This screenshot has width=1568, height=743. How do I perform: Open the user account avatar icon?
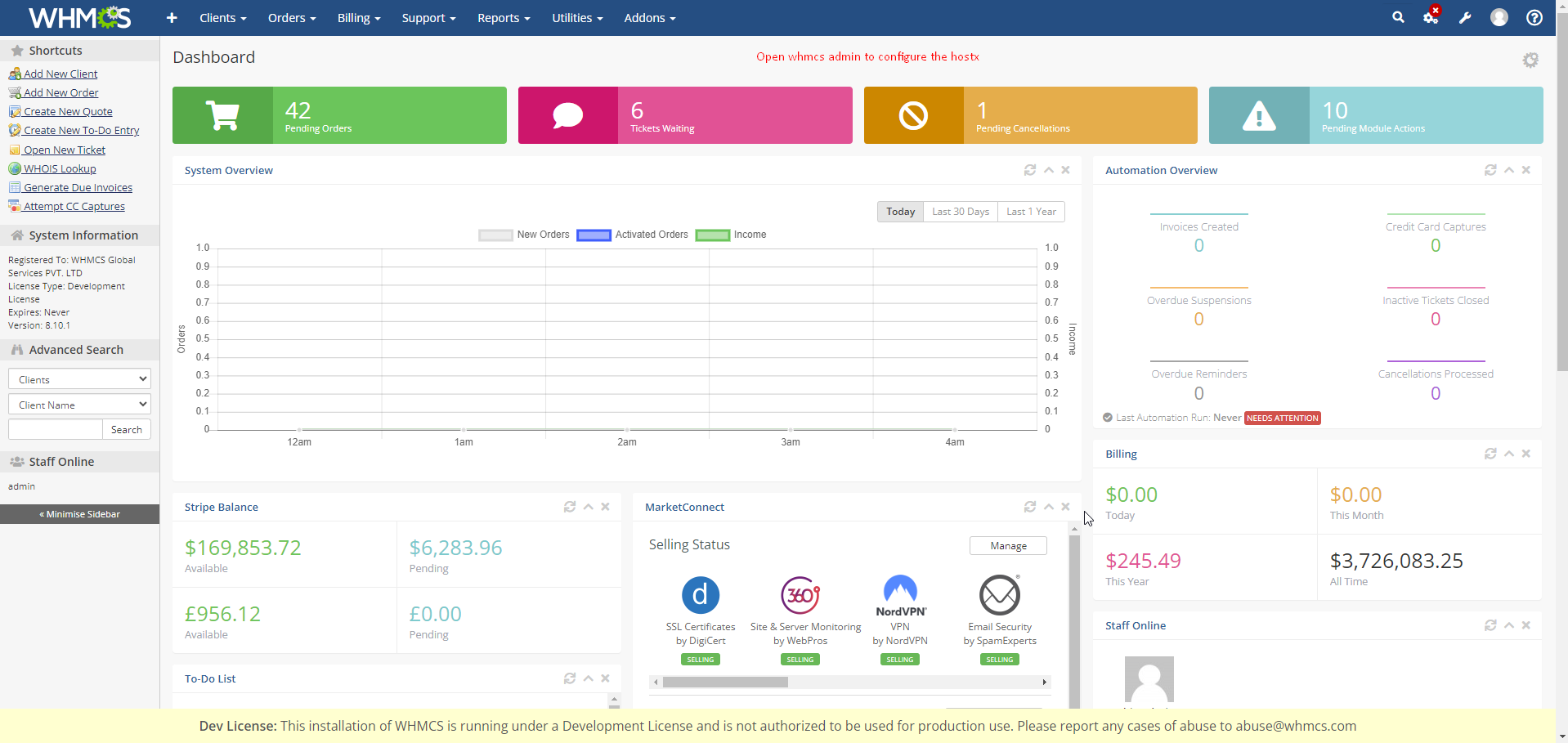tap(1499, 18)
